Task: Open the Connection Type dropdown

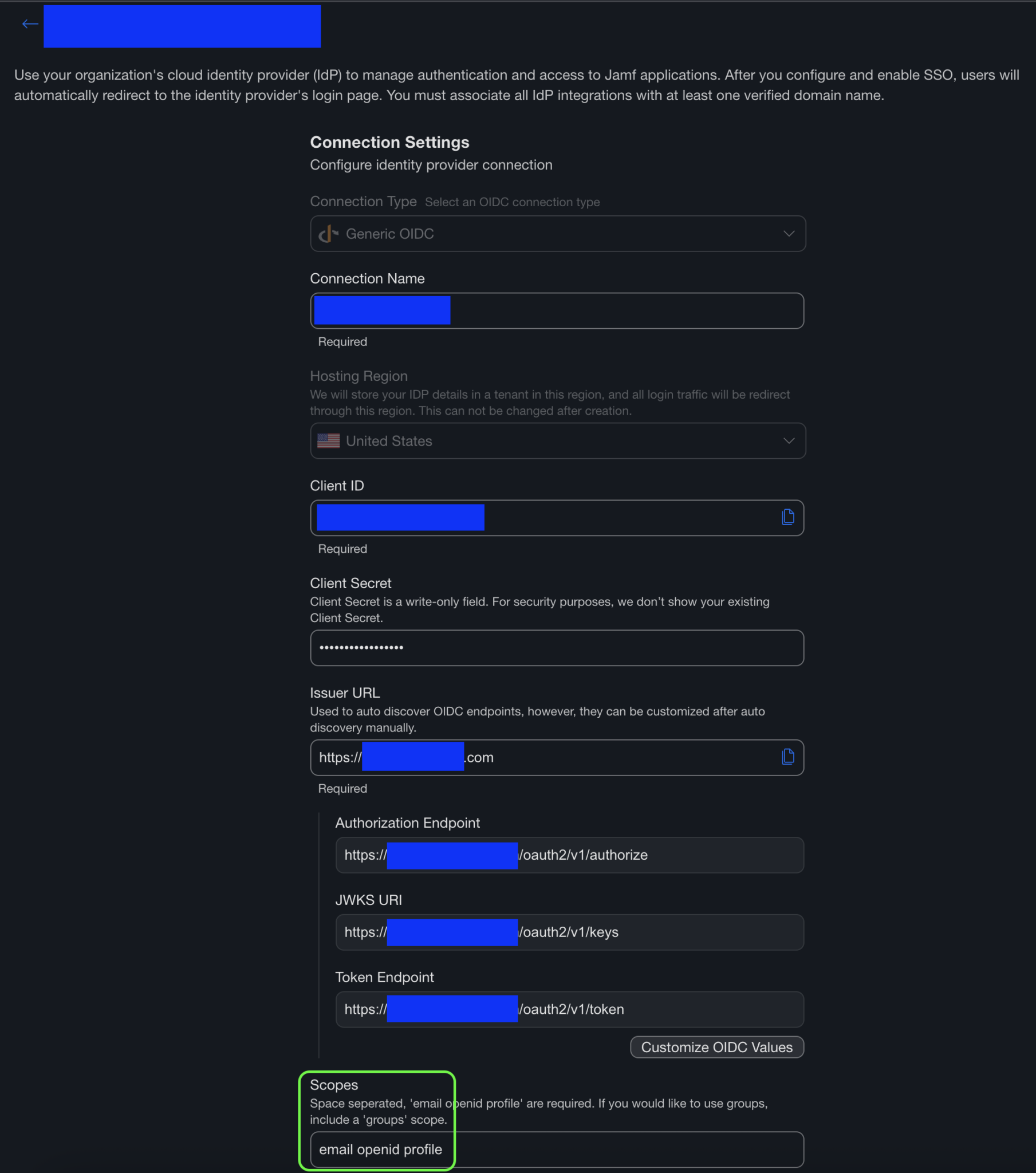Action: click(x=789, y=234)
